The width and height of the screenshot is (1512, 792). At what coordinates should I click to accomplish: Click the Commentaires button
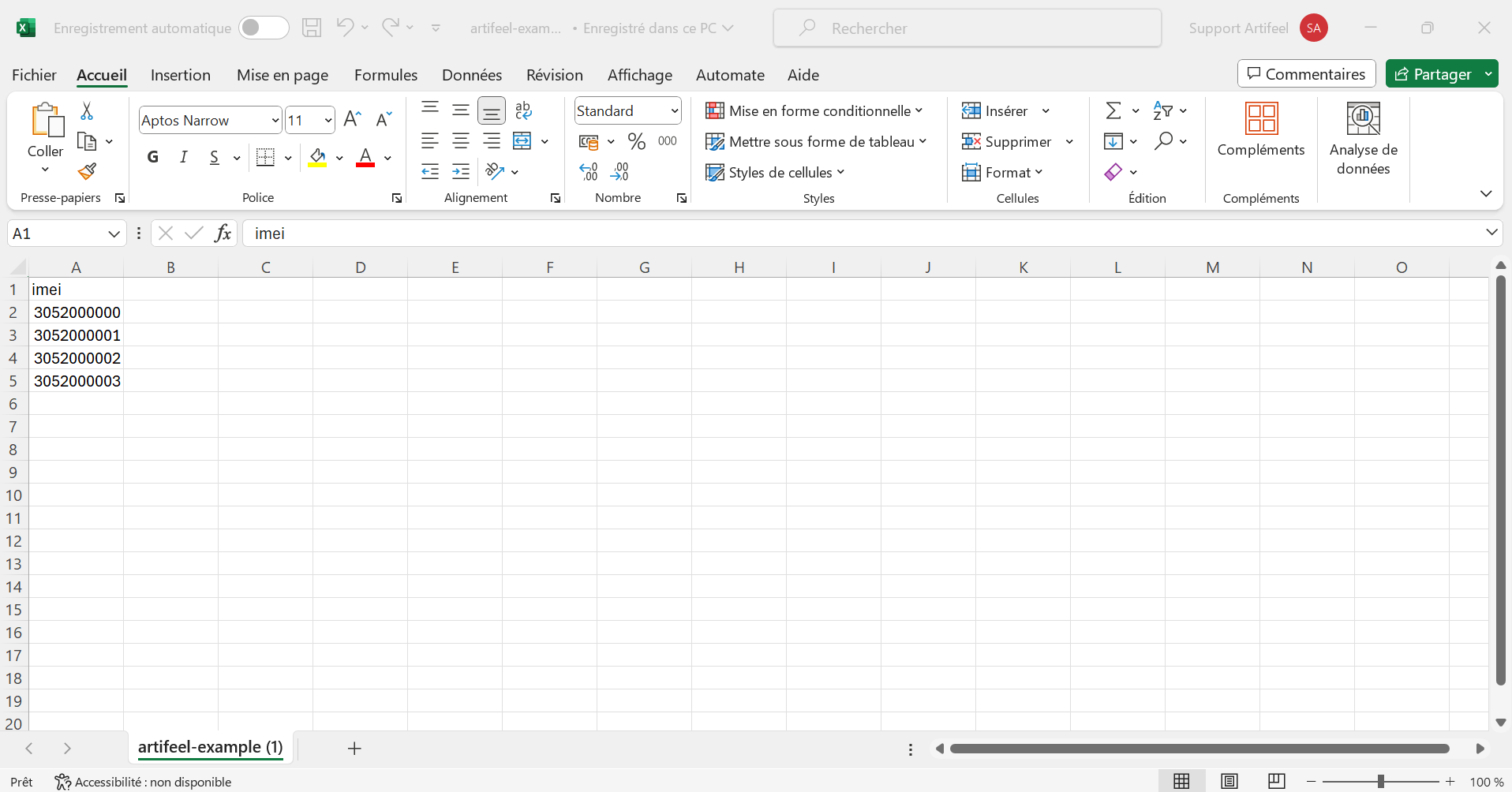(1306, 74)
